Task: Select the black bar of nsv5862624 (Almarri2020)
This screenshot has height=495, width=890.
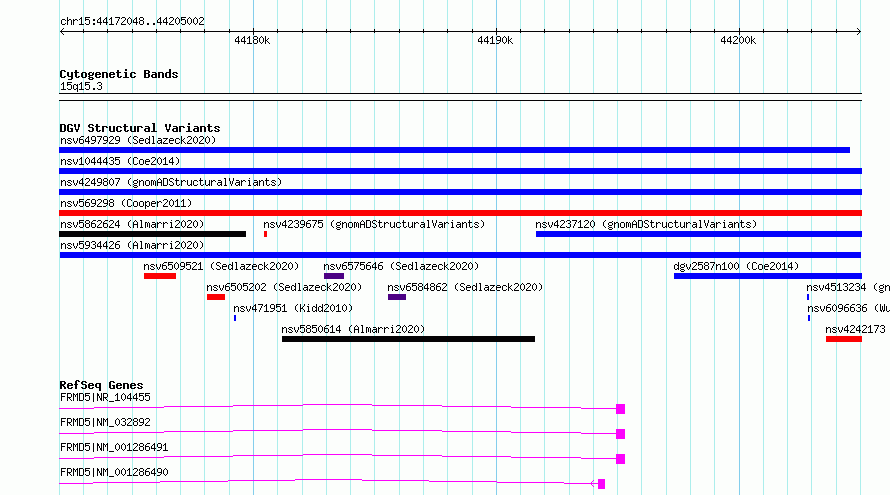Action: coord(153,234)
